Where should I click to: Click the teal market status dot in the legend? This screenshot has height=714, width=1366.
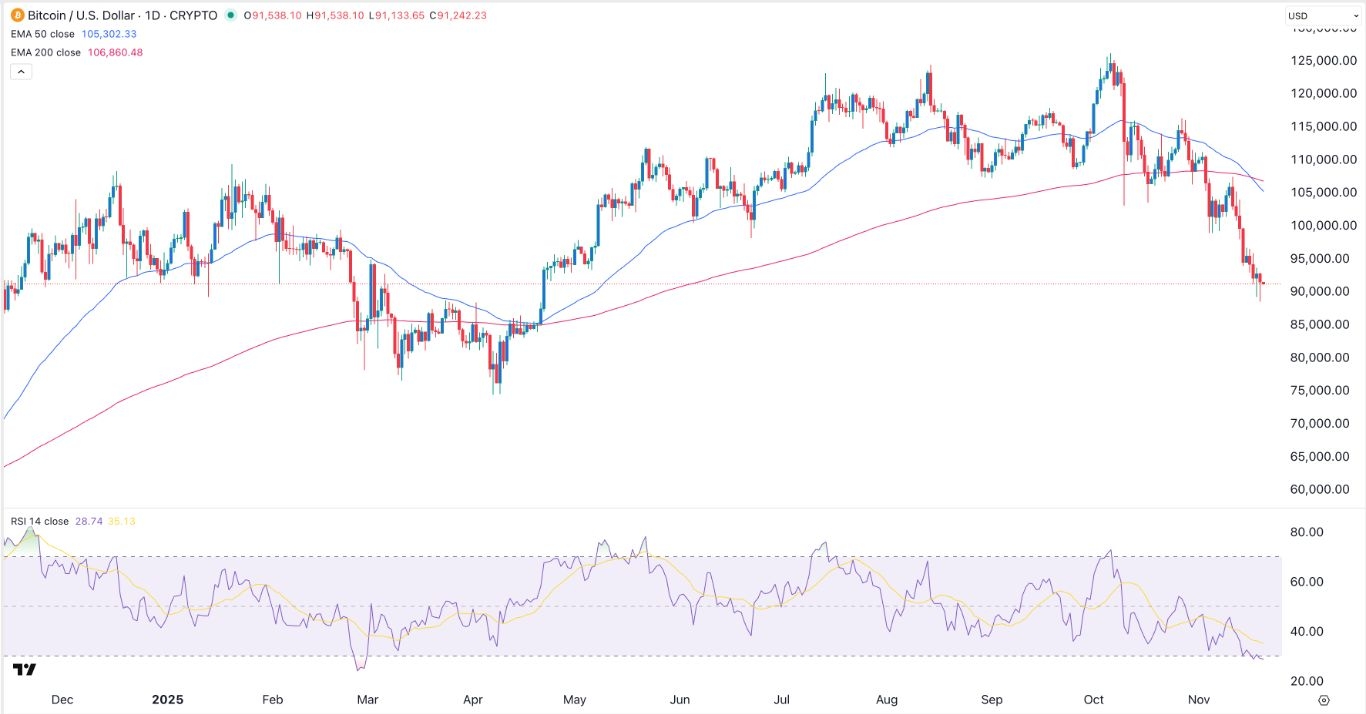(231, 15)
